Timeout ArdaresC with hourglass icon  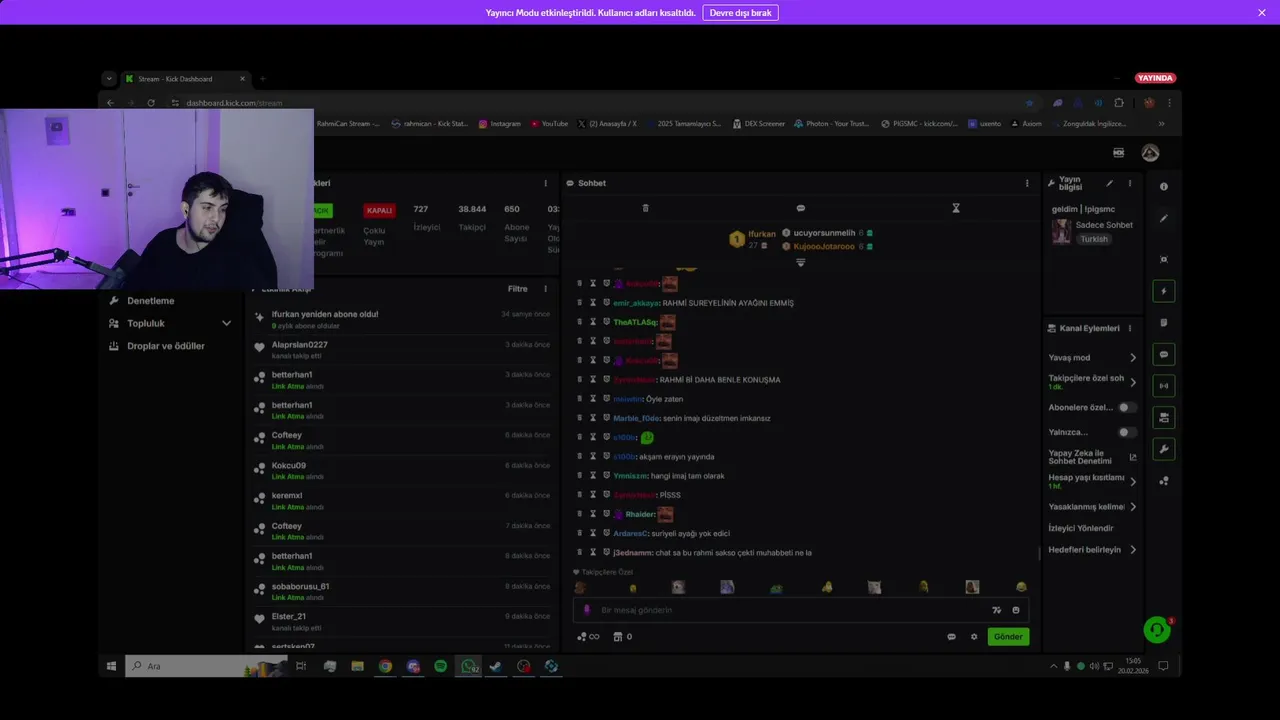coord(593,533)
